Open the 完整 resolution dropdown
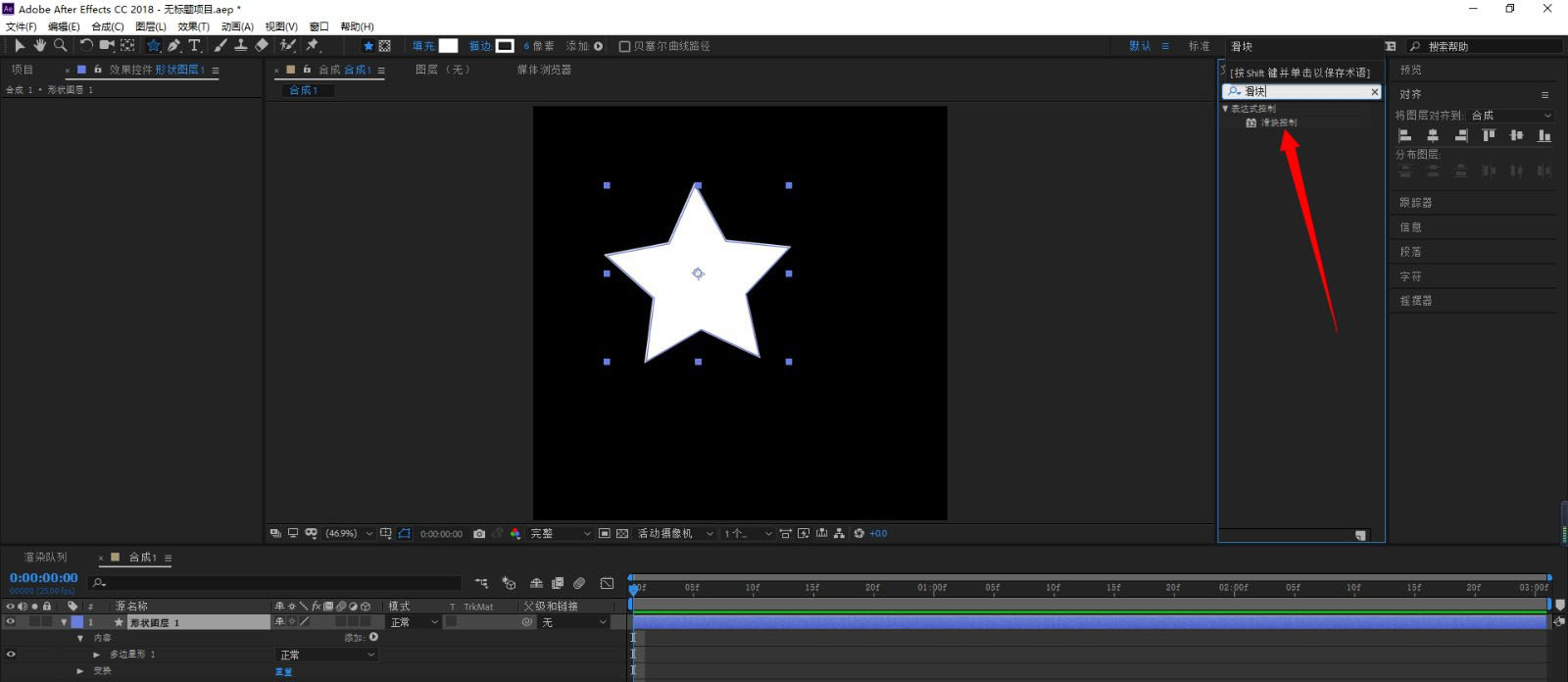Viewport: 1568px width, 682px height. 561,534
